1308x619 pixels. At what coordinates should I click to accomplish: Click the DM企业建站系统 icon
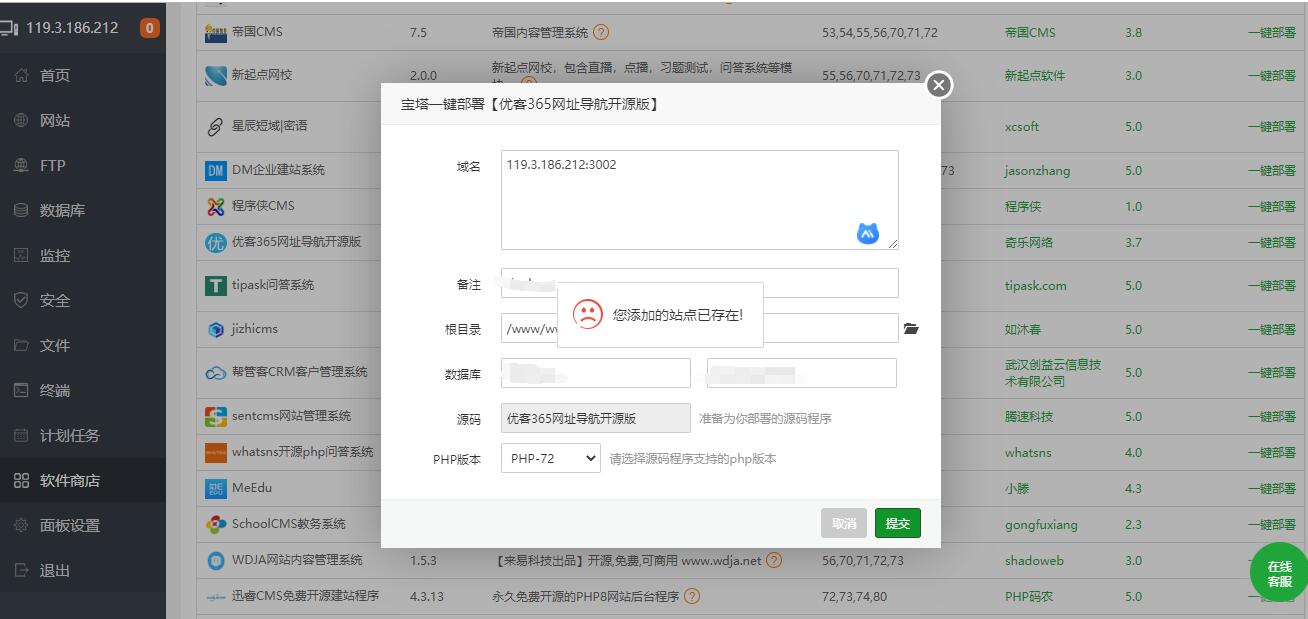[x=215, y=170]
